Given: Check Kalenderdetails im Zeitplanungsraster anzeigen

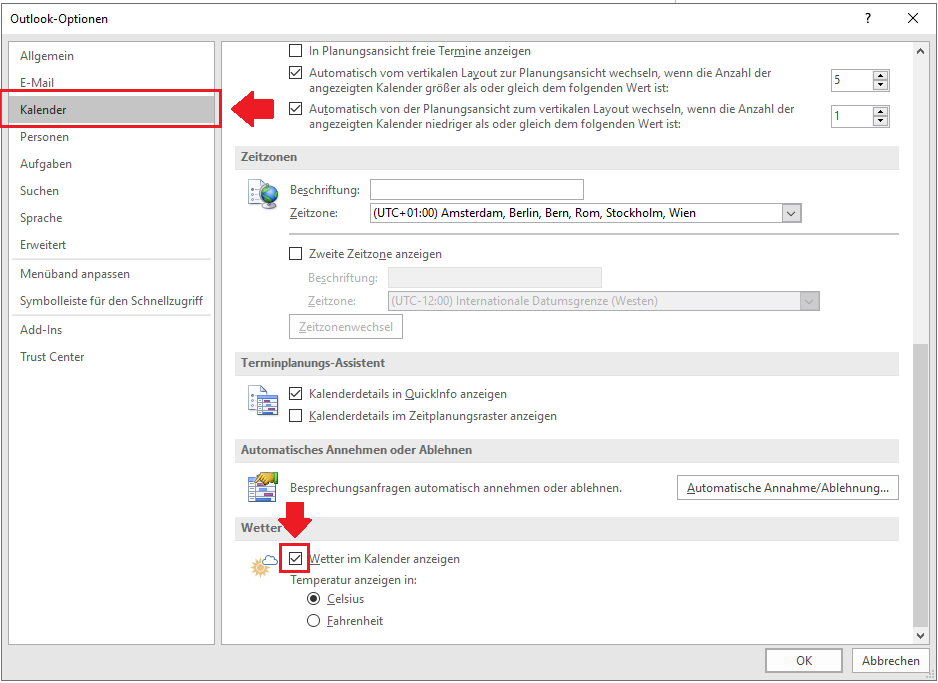Looking at the screenshot, I should pyautogui.click(x=296, y=416).
